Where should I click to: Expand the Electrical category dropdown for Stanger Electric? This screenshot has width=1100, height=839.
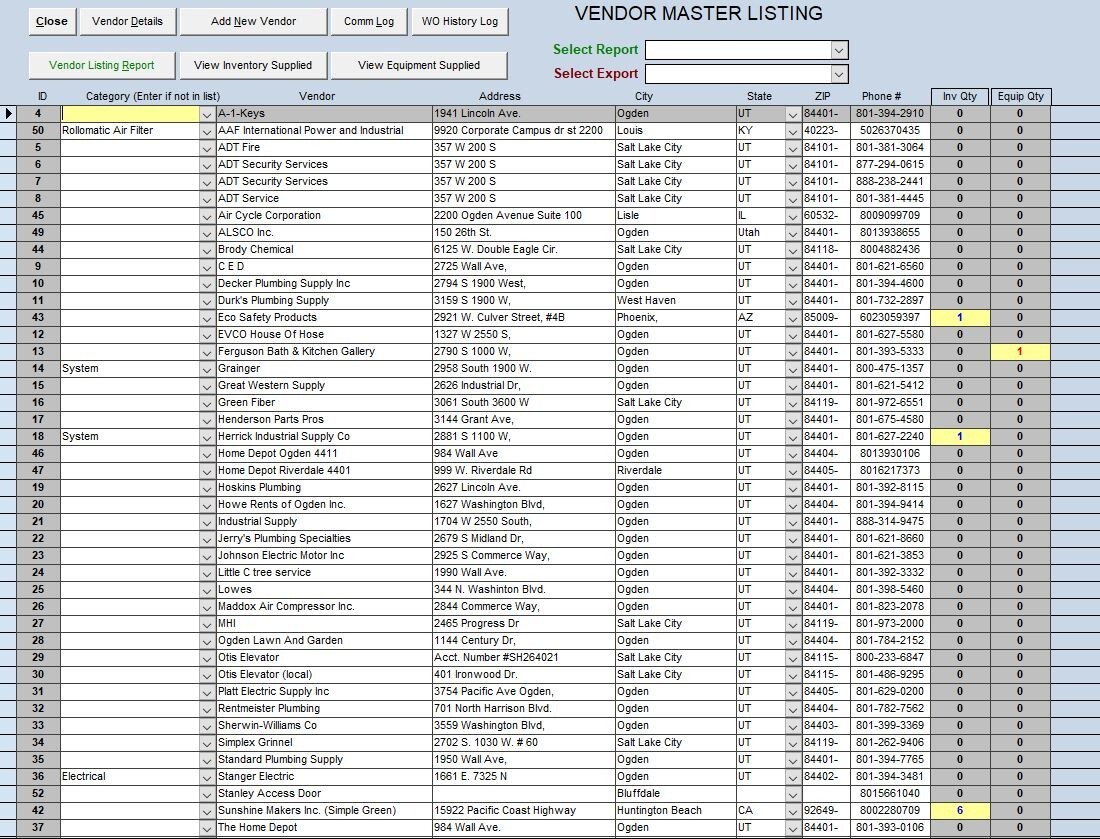pyautogui.click(x=207, y=776)
